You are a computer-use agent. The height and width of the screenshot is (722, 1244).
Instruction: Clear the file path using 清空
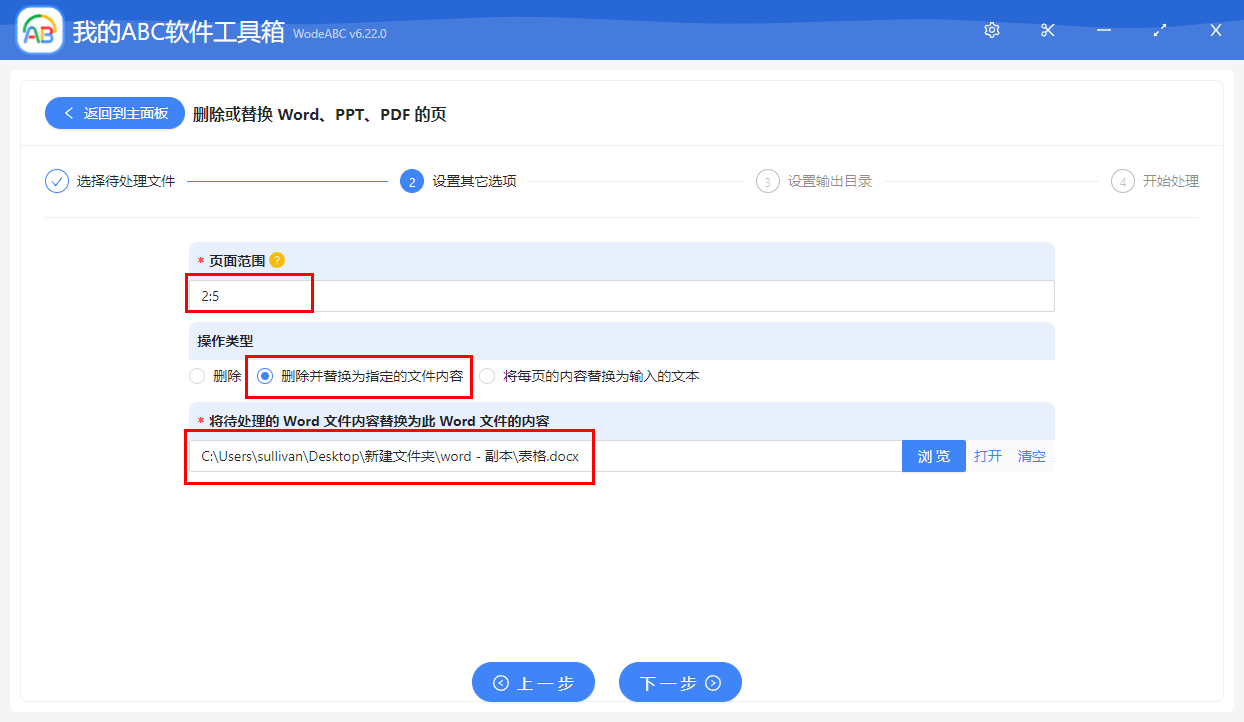1031,455
